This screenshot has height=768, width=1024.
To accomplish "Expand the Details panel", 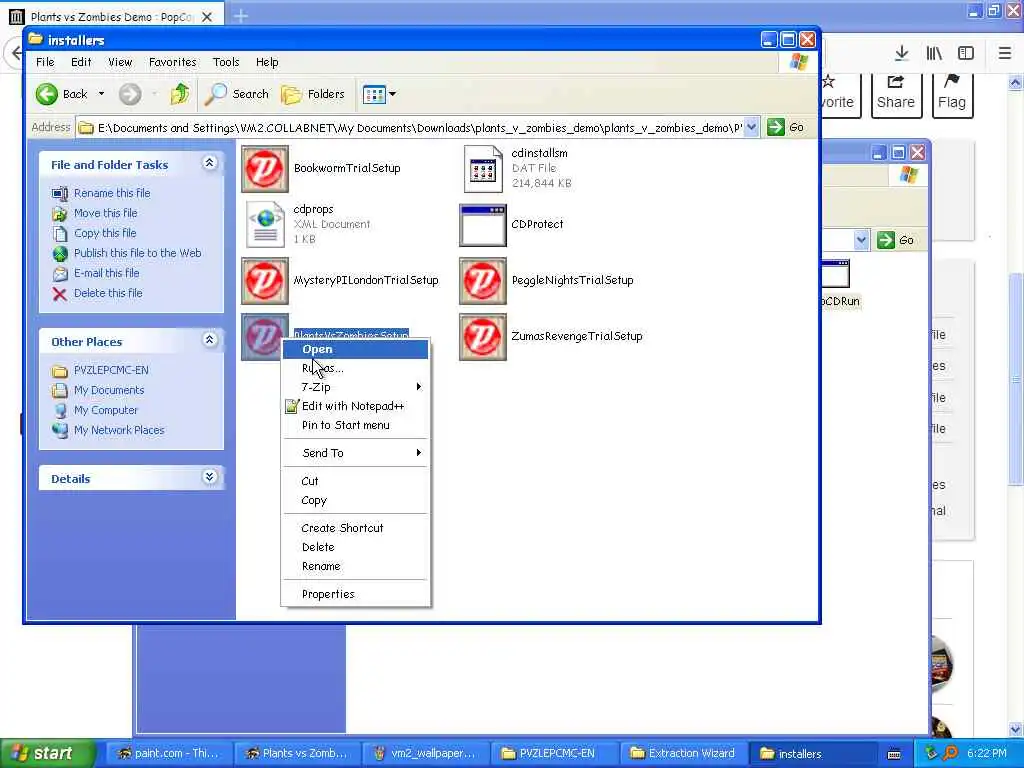I will (210, 477).
